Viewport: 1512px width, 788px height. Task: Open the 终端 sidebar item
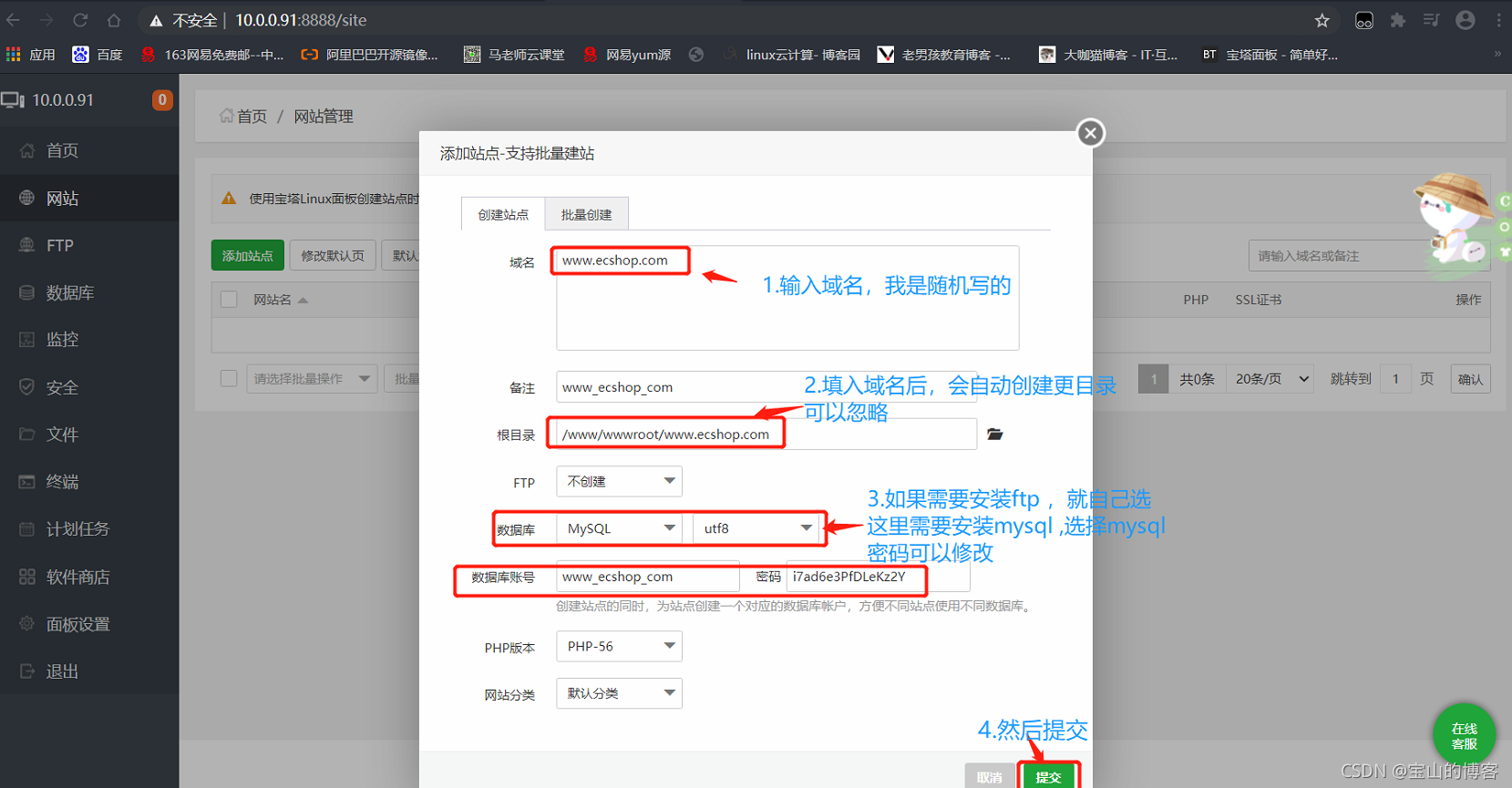tap(62, 482)
